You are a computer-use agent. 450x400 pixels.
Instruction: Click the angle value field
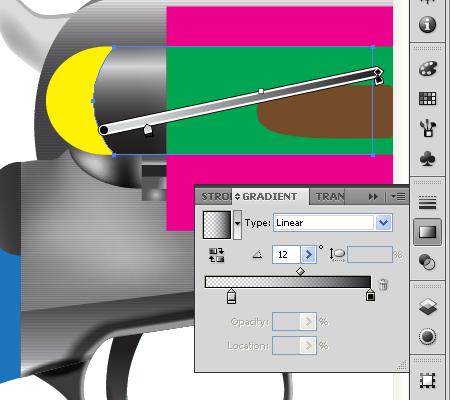pyautogui.click(x=287, y=255)
